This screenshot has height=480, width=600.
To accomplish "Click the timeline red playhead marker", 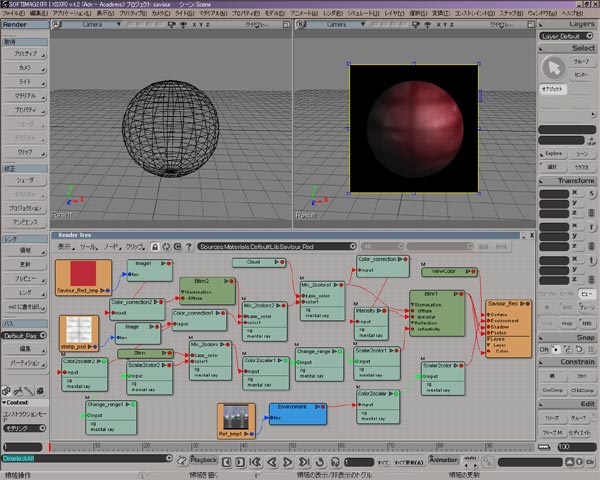I will click(x=50, y=447).
